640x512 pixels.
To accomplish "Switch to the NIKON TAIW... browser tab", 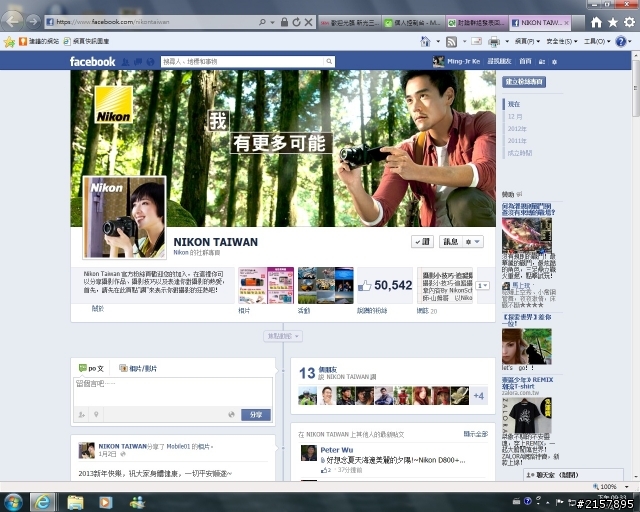I will coord(540,23).
